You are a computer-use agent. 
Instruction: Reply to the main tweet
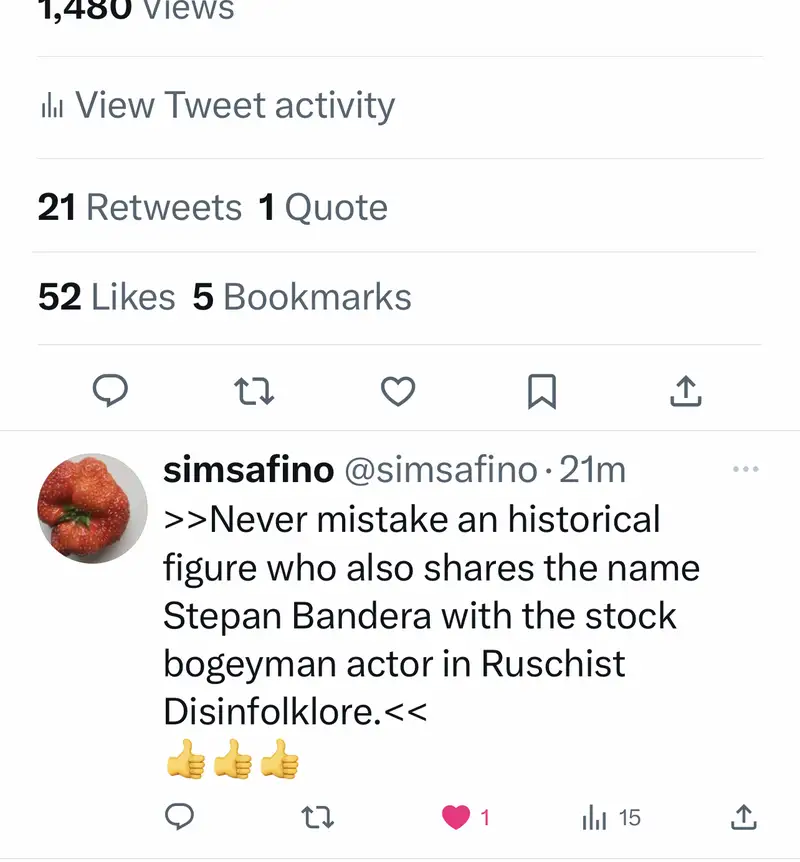pyautogui.click(x=110, y=392)
